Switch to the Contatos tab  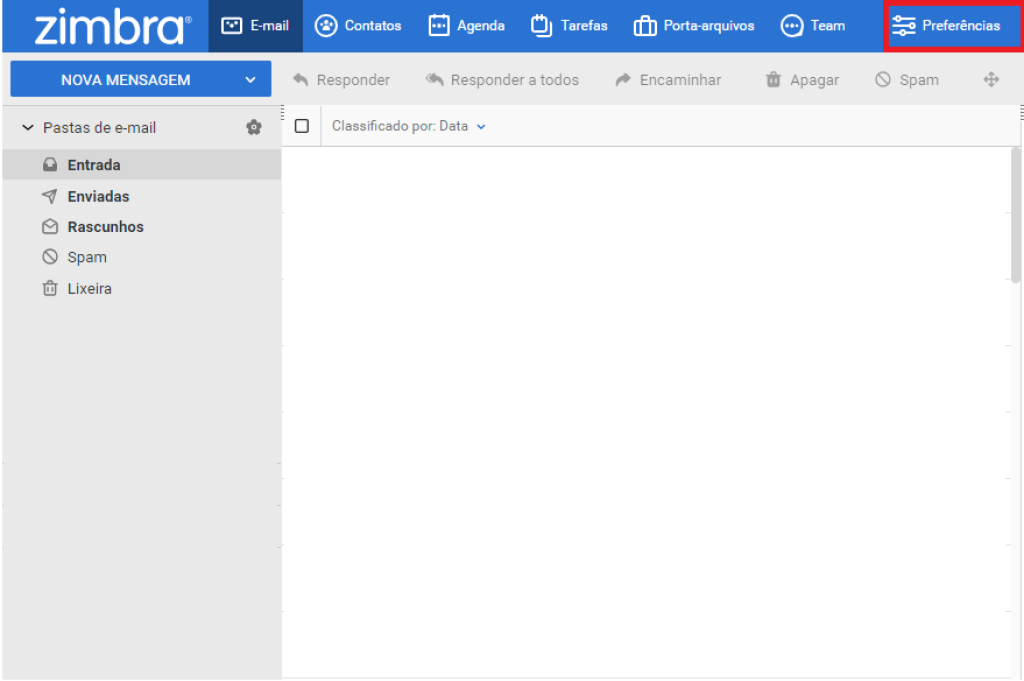click(x=358, y=26)
